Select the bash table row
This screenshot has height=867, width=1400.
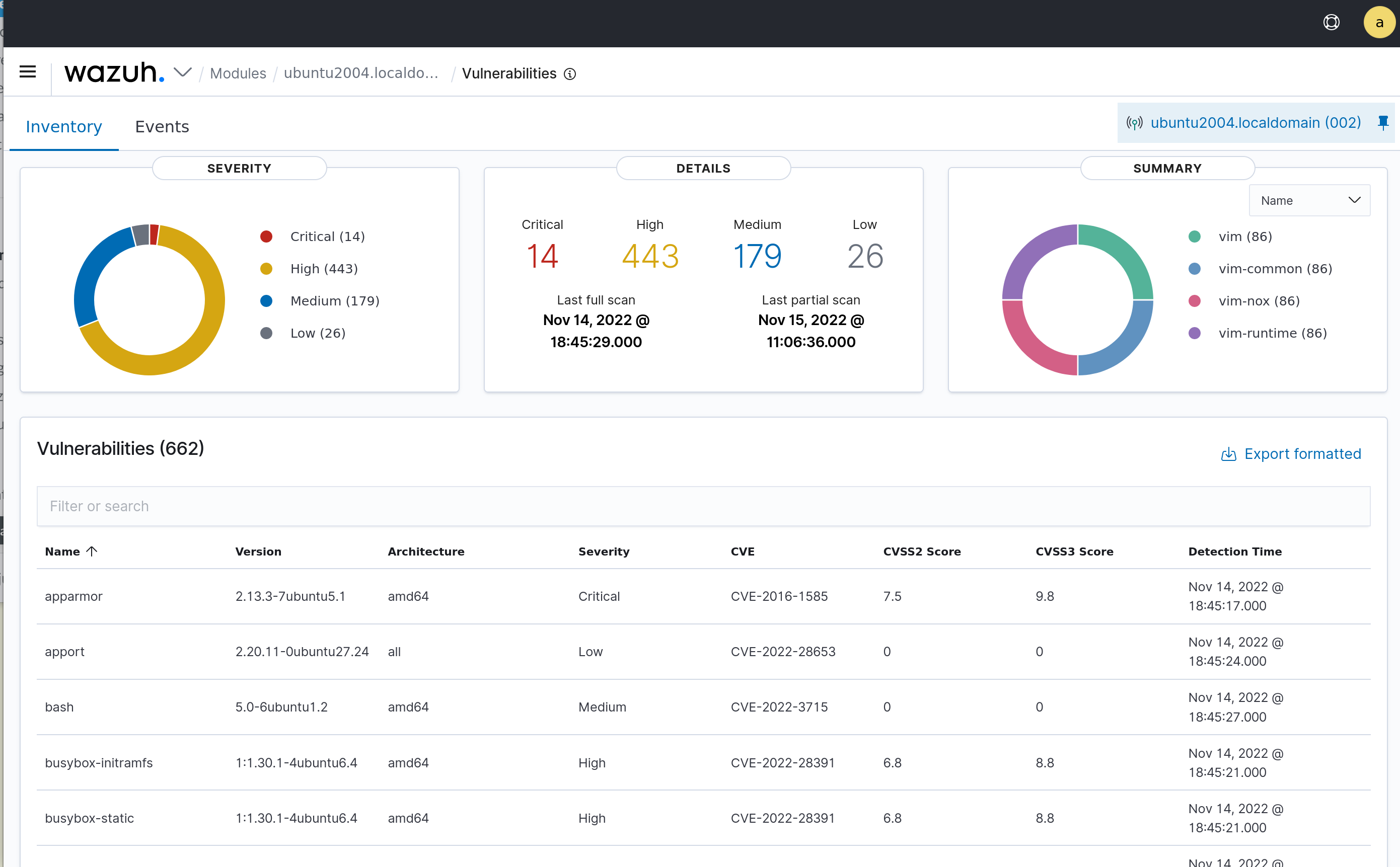point(703,707)
